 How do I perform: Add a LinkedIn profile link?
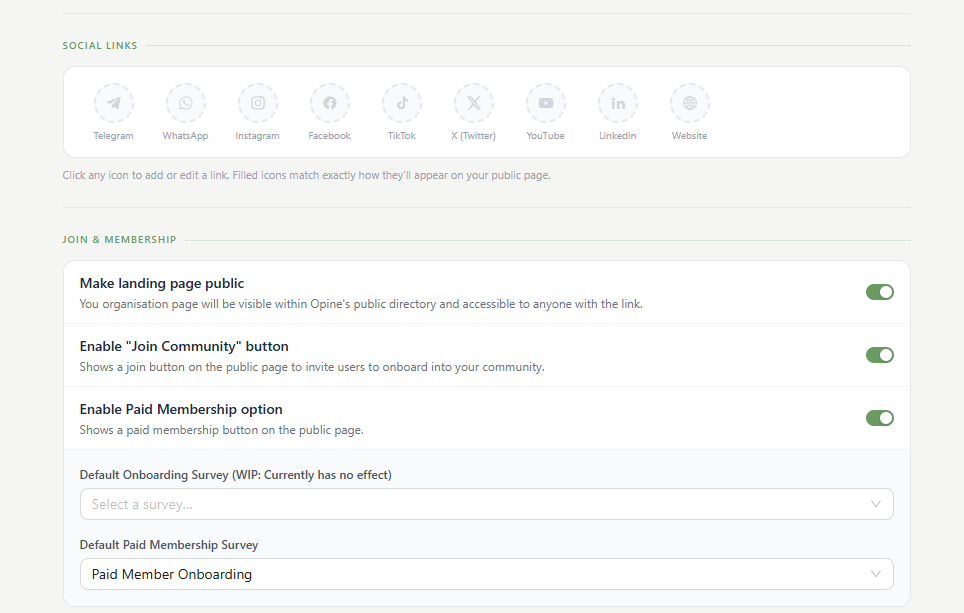[x=618, y=103]
